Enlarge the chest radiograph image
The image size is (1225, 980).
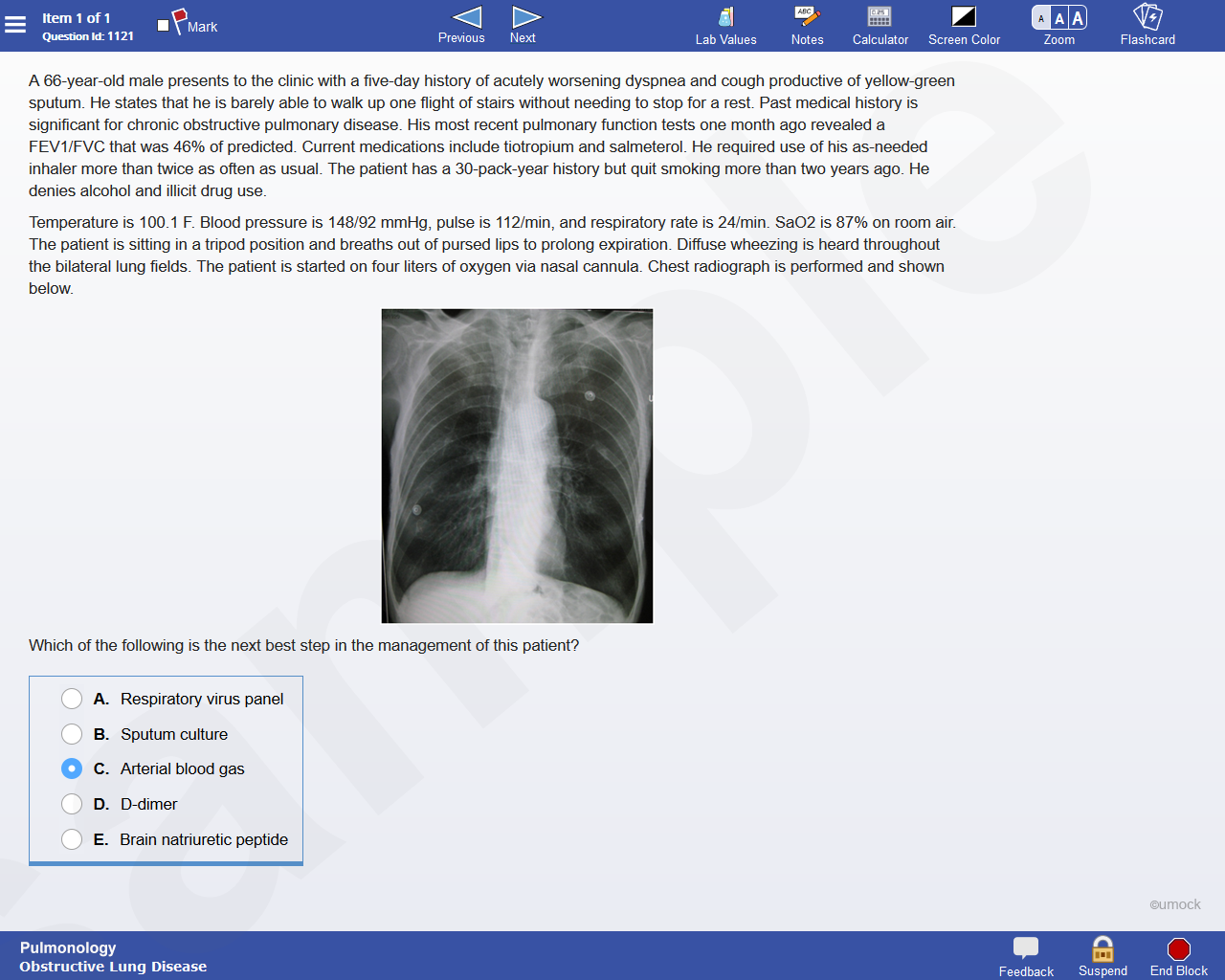pos(517,466)
